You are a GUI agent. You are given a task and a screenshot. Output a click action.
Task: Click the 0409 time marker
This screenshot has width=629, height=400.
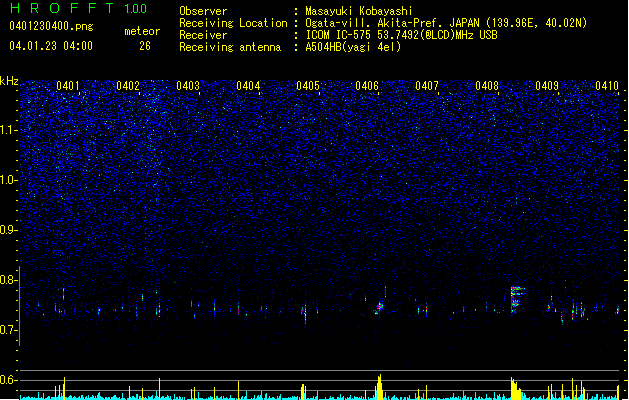tap(547, 86)
